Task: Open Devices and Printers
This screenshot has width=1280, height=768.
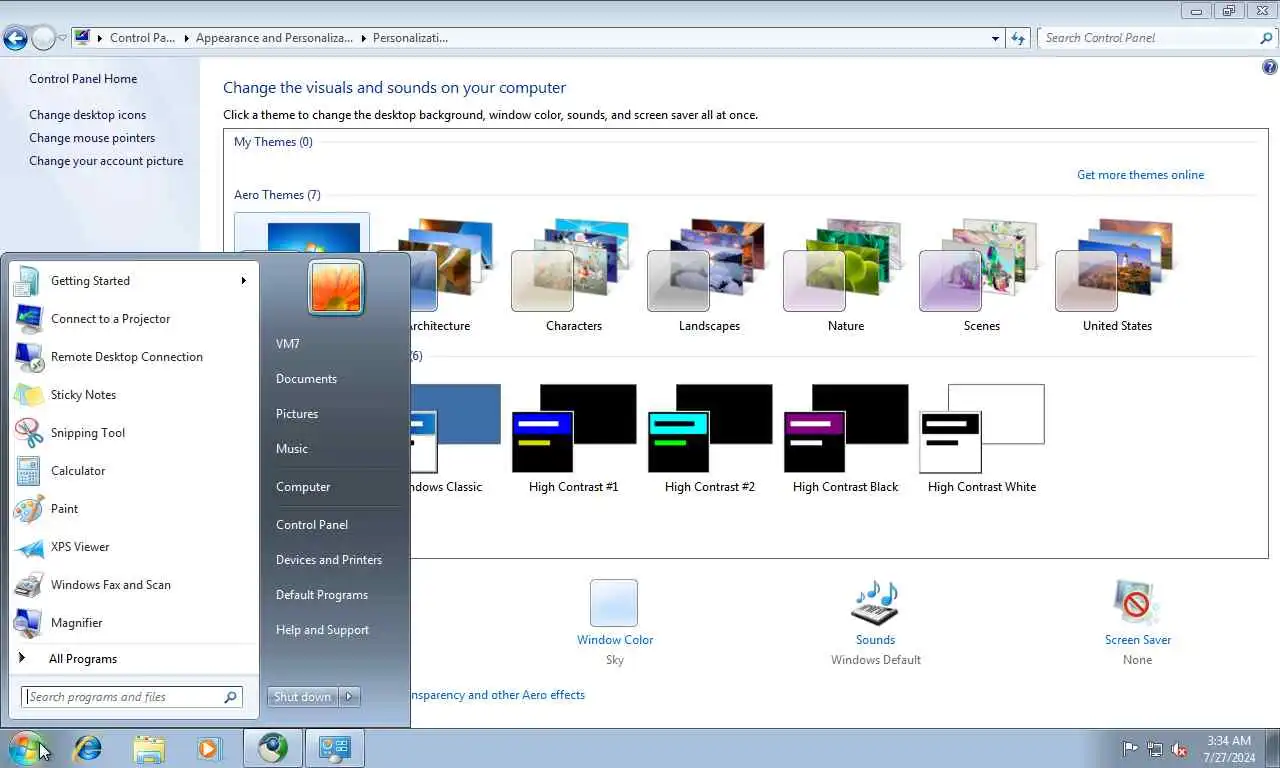Action: coord(329,560)
